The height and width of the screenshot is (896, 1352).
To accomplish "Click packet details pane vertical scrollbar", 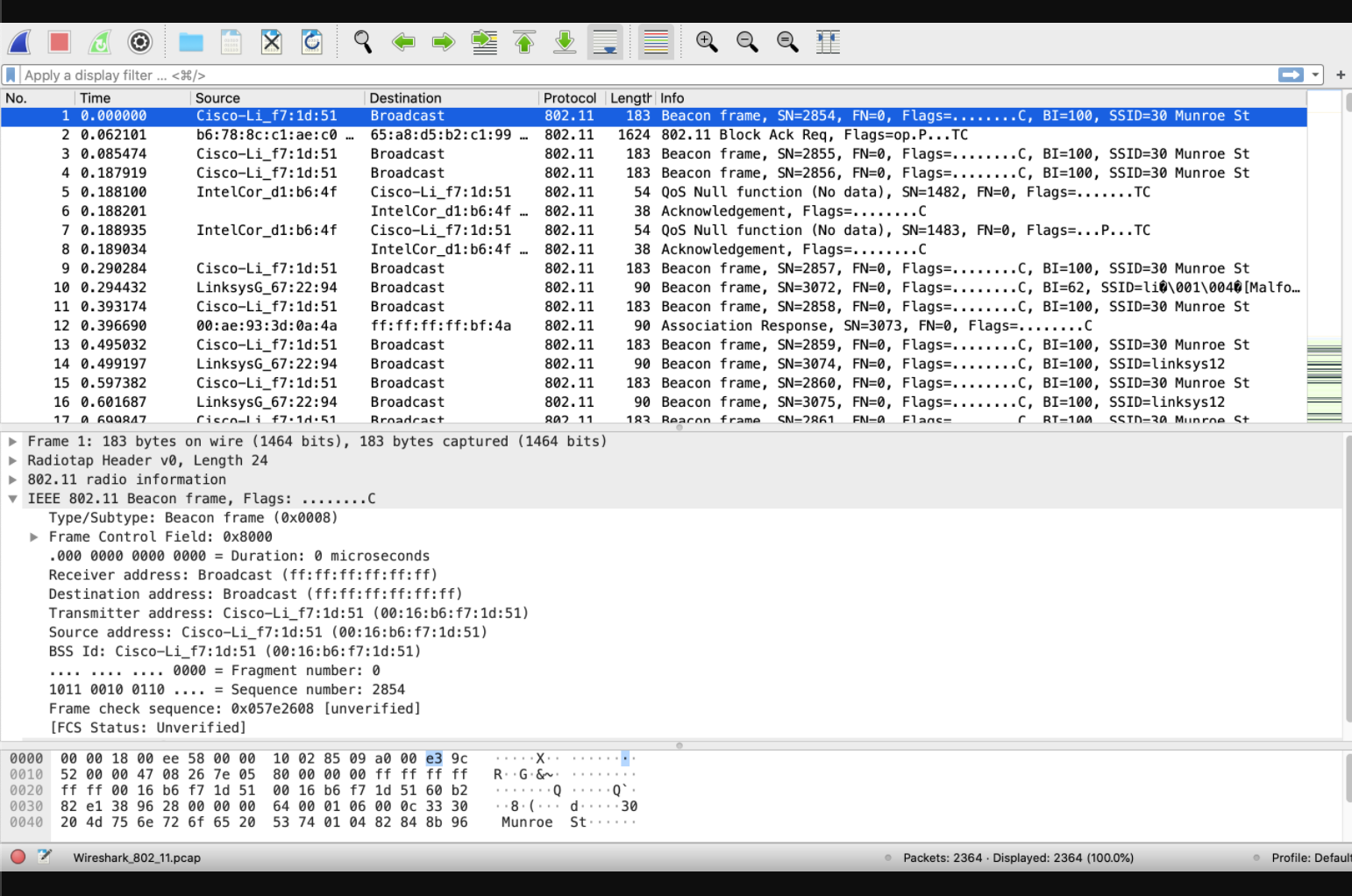I will click(x=1348, y=579).
